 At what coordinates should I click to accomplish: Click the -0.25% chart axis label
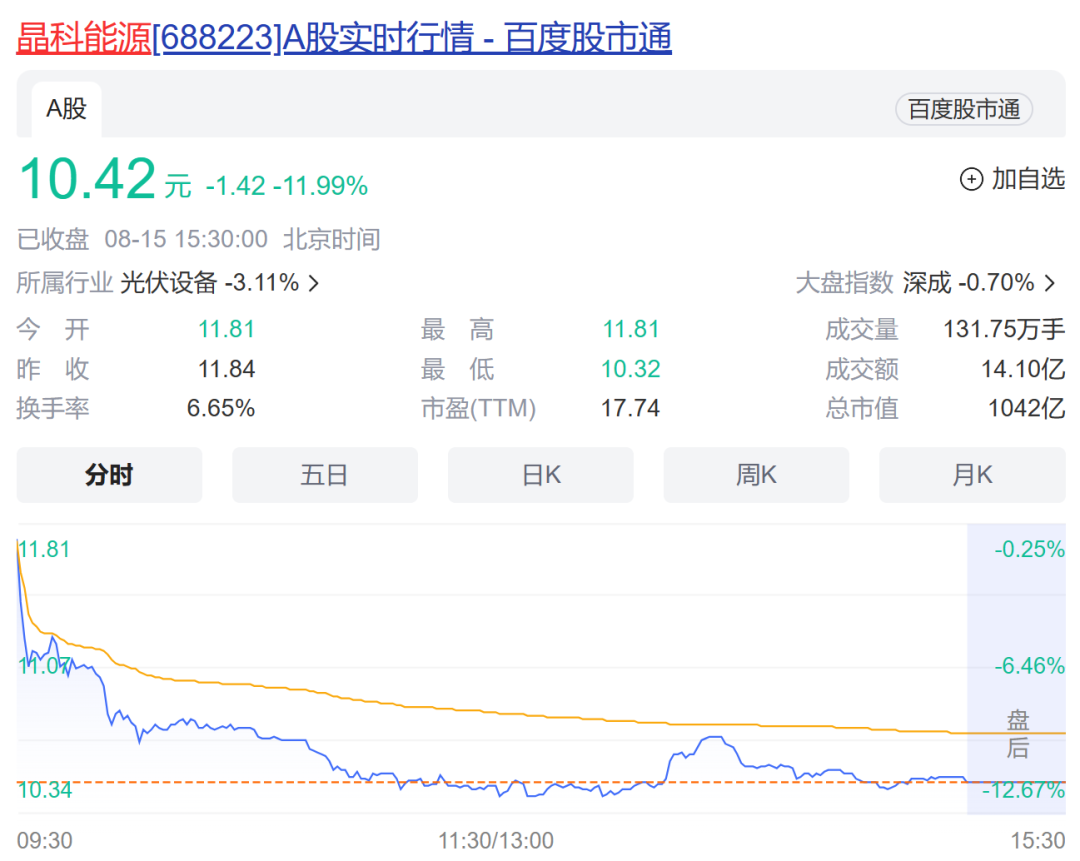[1030, 550]
